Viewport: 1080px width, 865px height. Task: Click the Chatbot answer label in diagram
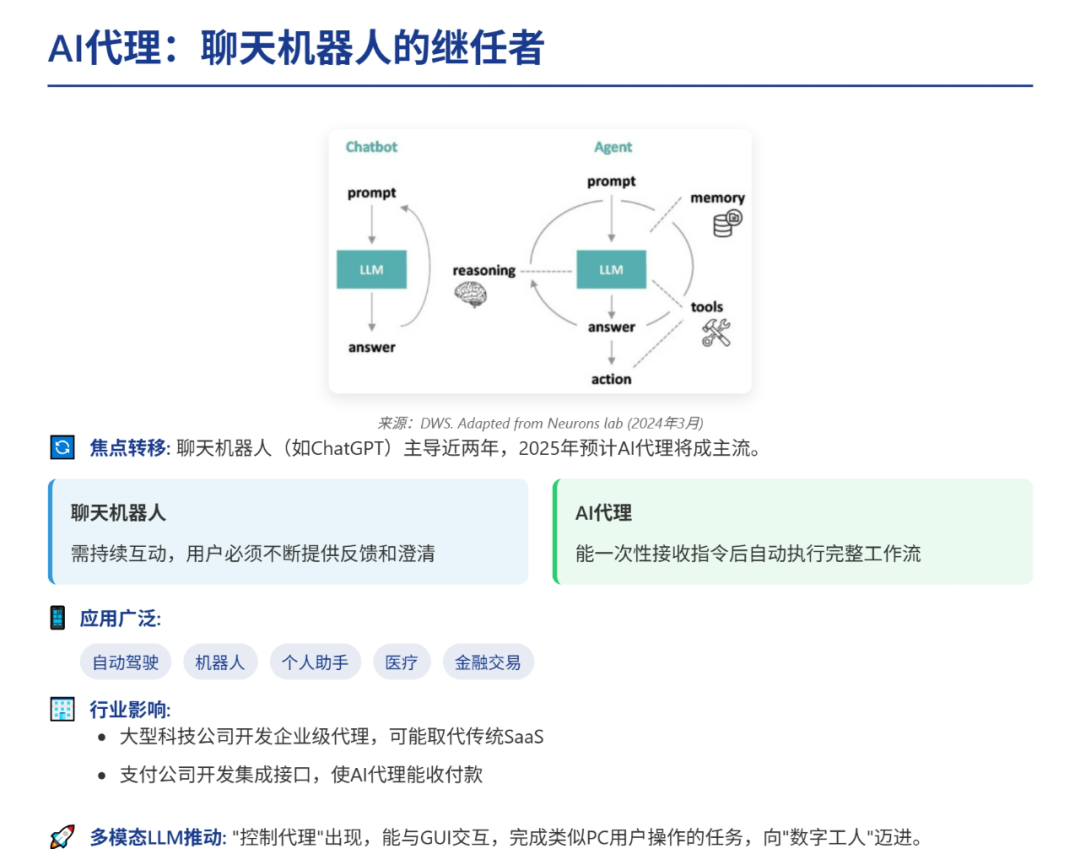(372, 347)
